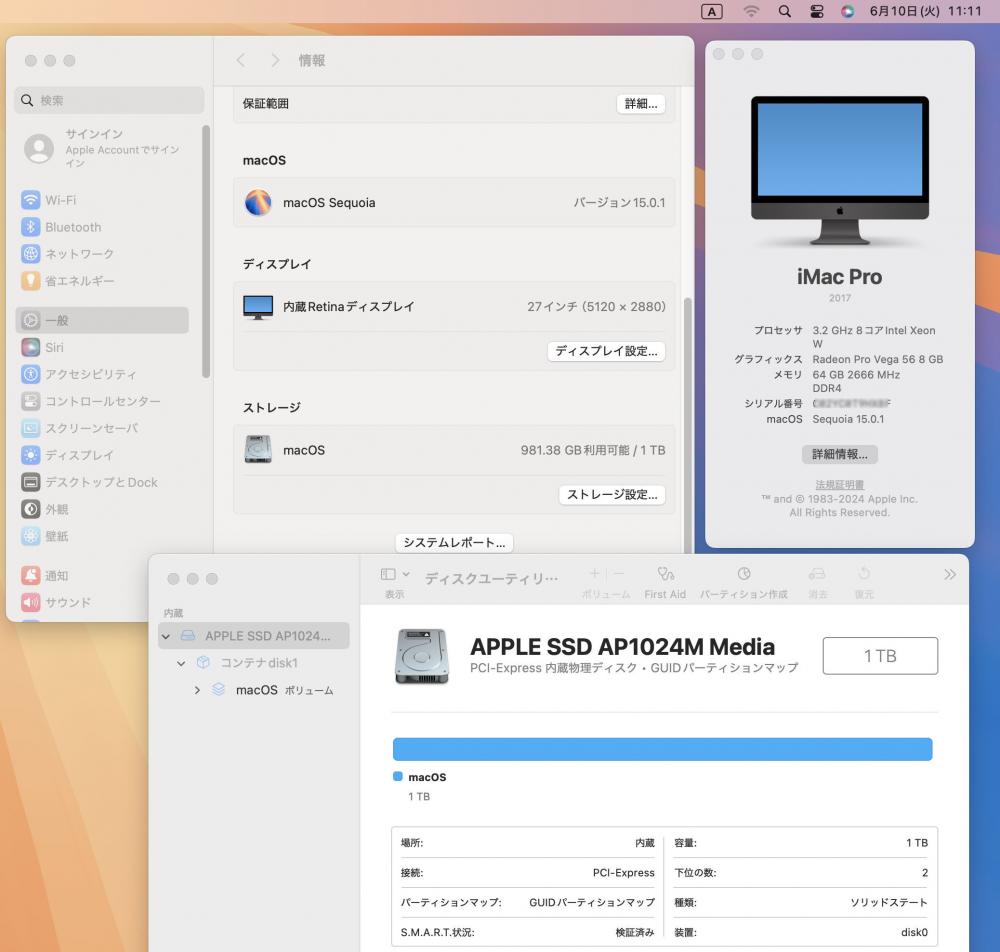Viewport: 1000px width, 952px height.
Task: Click add volume plus icon in Disk Utility
Action: click(594, 573)
